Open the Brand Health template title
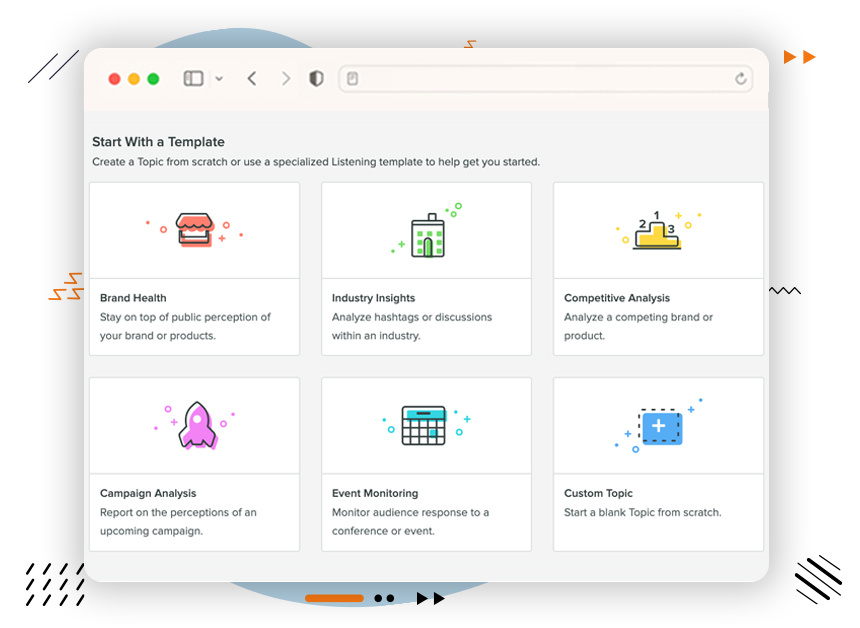 click(133, 298)
